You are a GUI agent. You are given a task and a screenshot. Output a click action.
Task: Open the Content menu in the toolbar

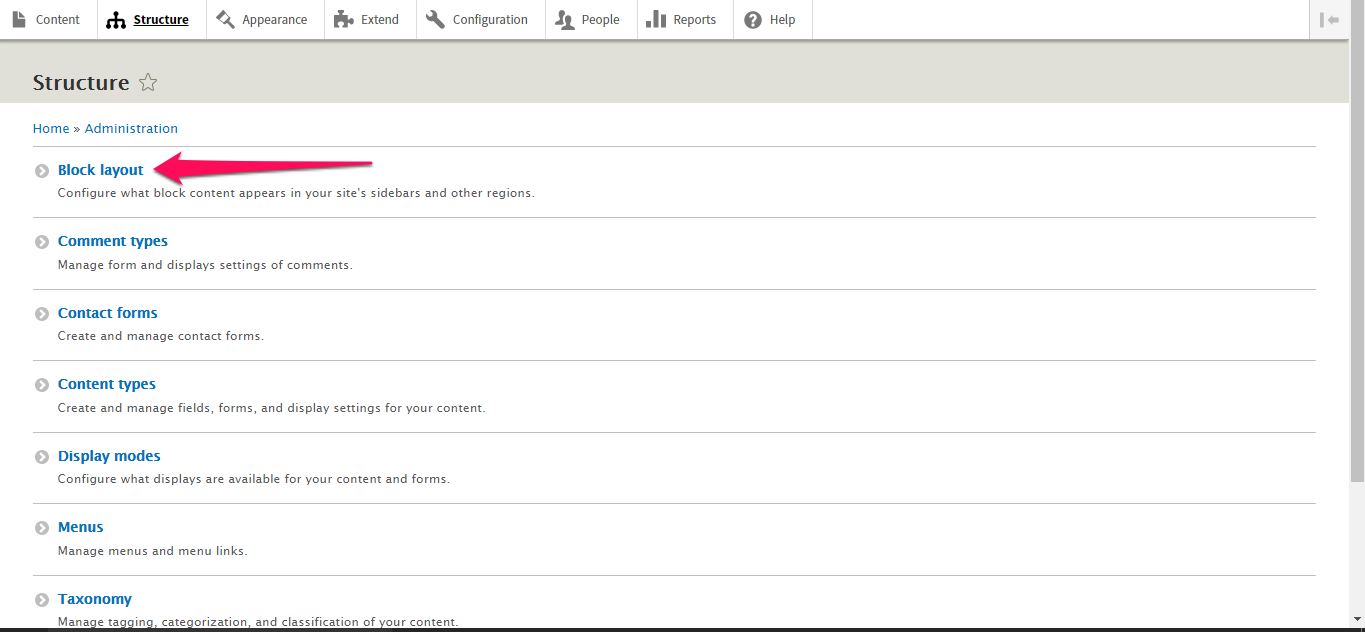pos(46,20)
